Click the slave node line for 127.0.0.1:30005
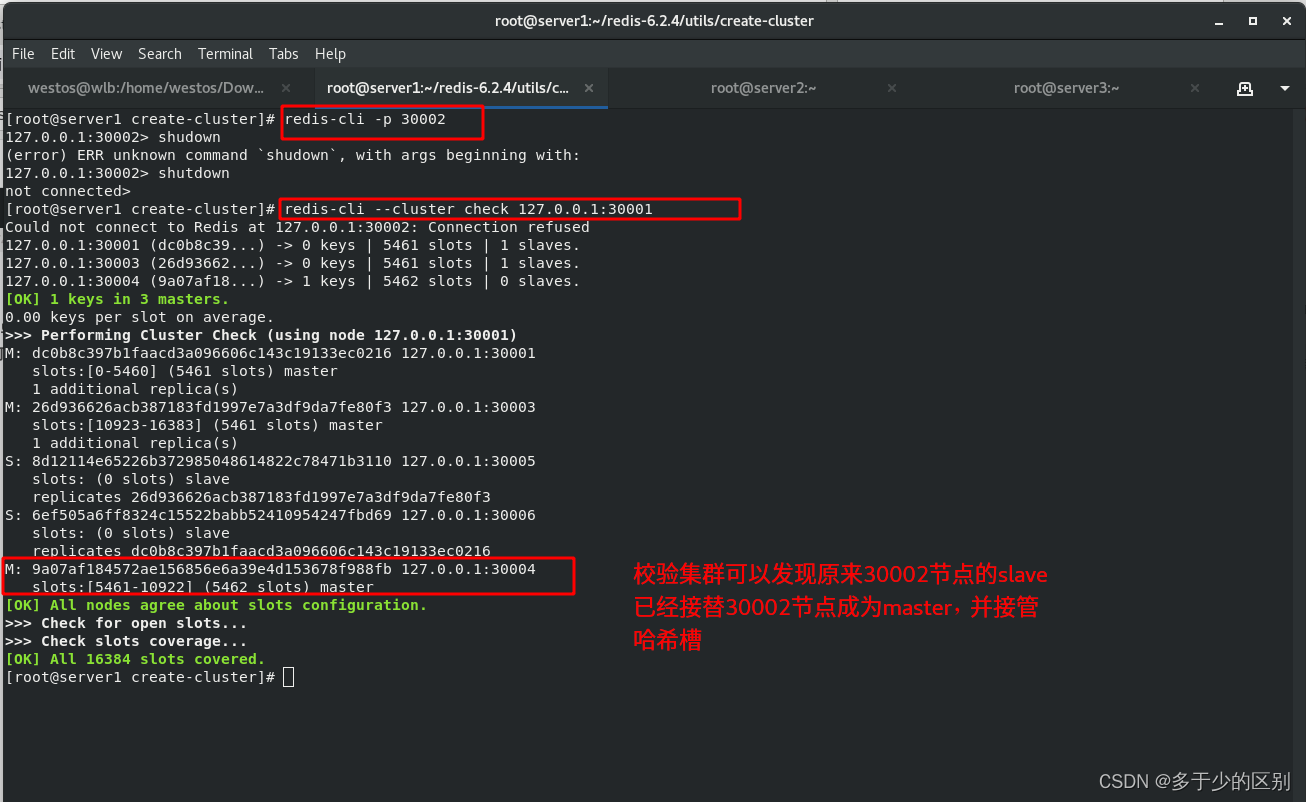Viewport: 1306px width, 802px height. coord(270,461)
